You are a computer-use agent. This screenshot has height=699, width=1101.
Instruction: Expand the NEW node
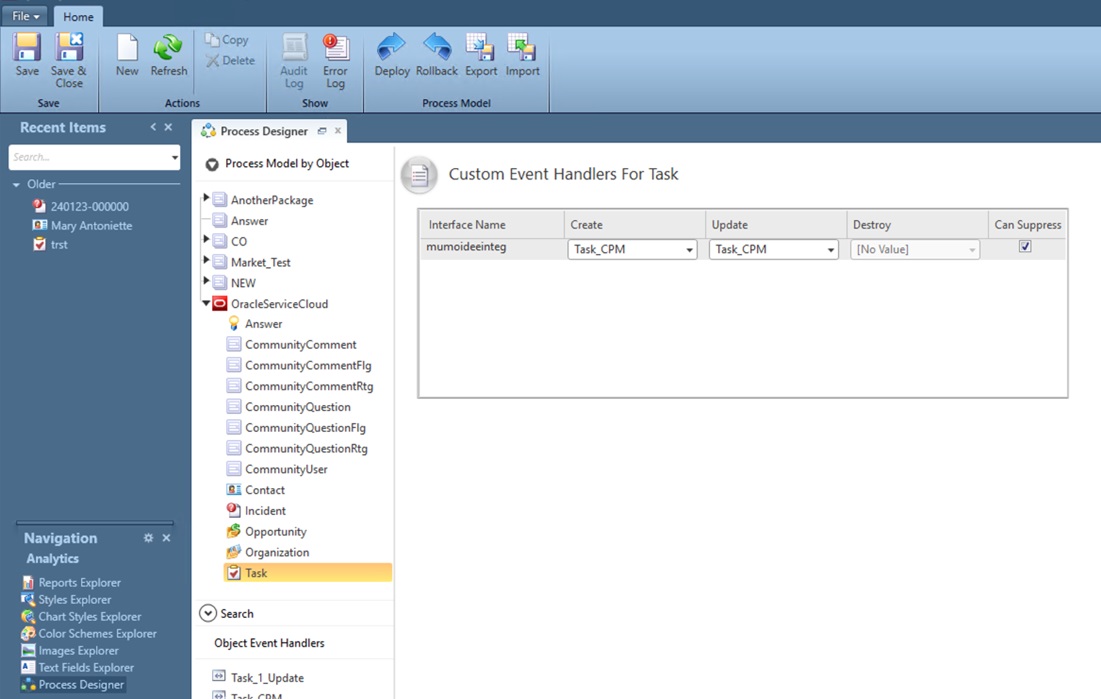point(206,281)
